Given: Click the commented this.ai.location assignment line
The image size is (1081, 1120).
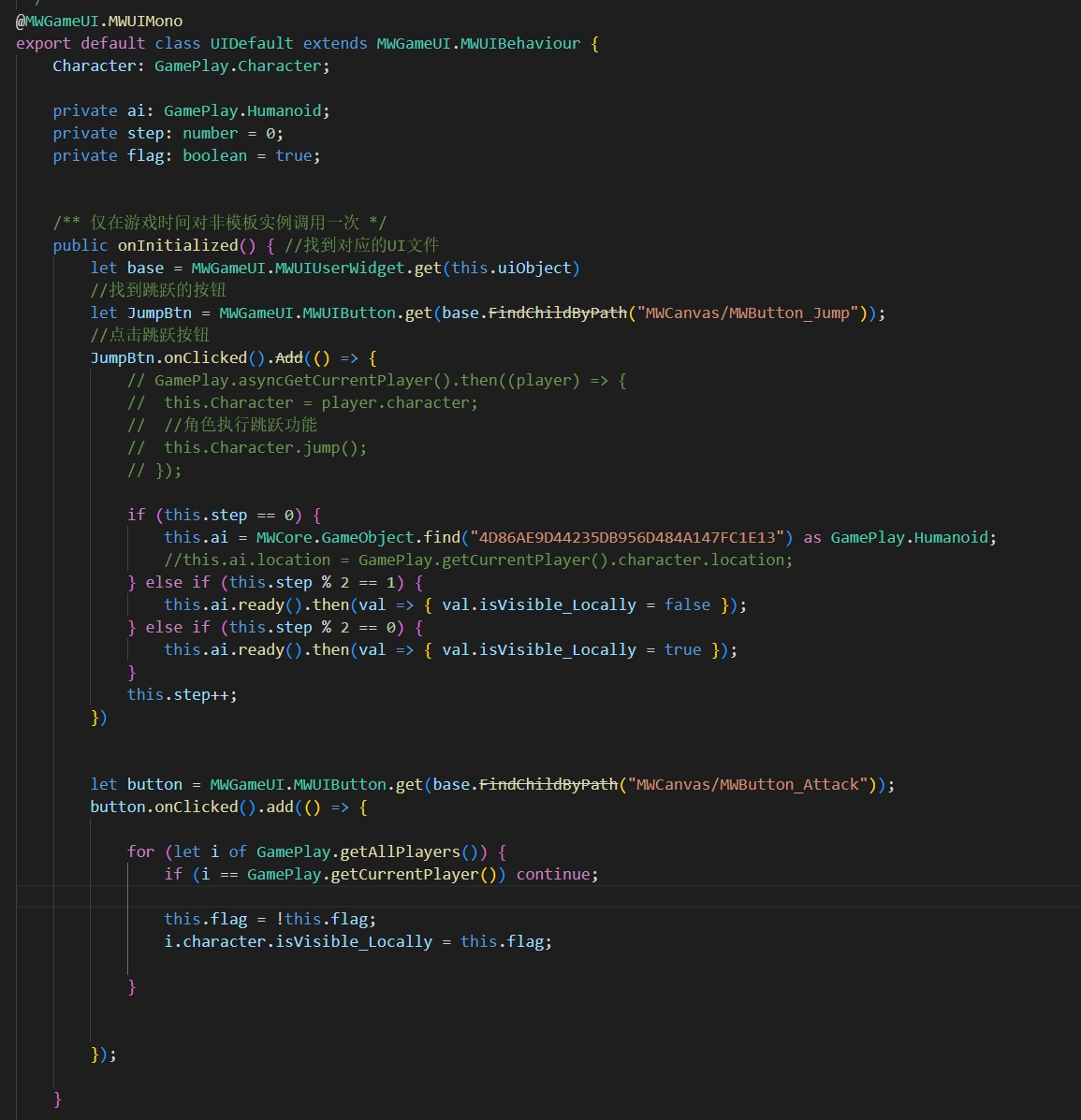Looking at the screenshot, I should (x=478, y=560).
